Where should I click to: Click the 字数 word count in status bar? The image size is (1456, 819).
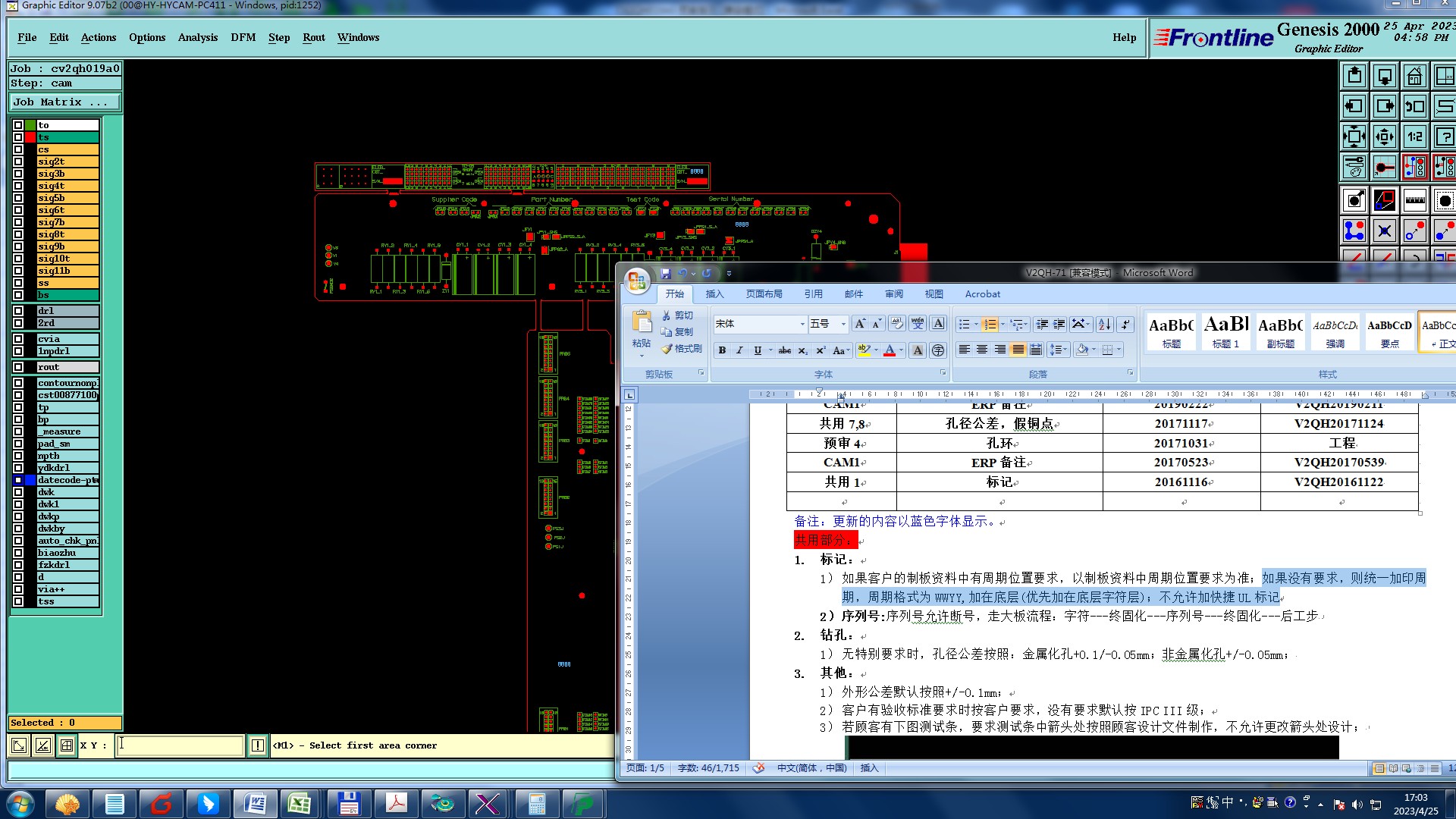point(708,768)
